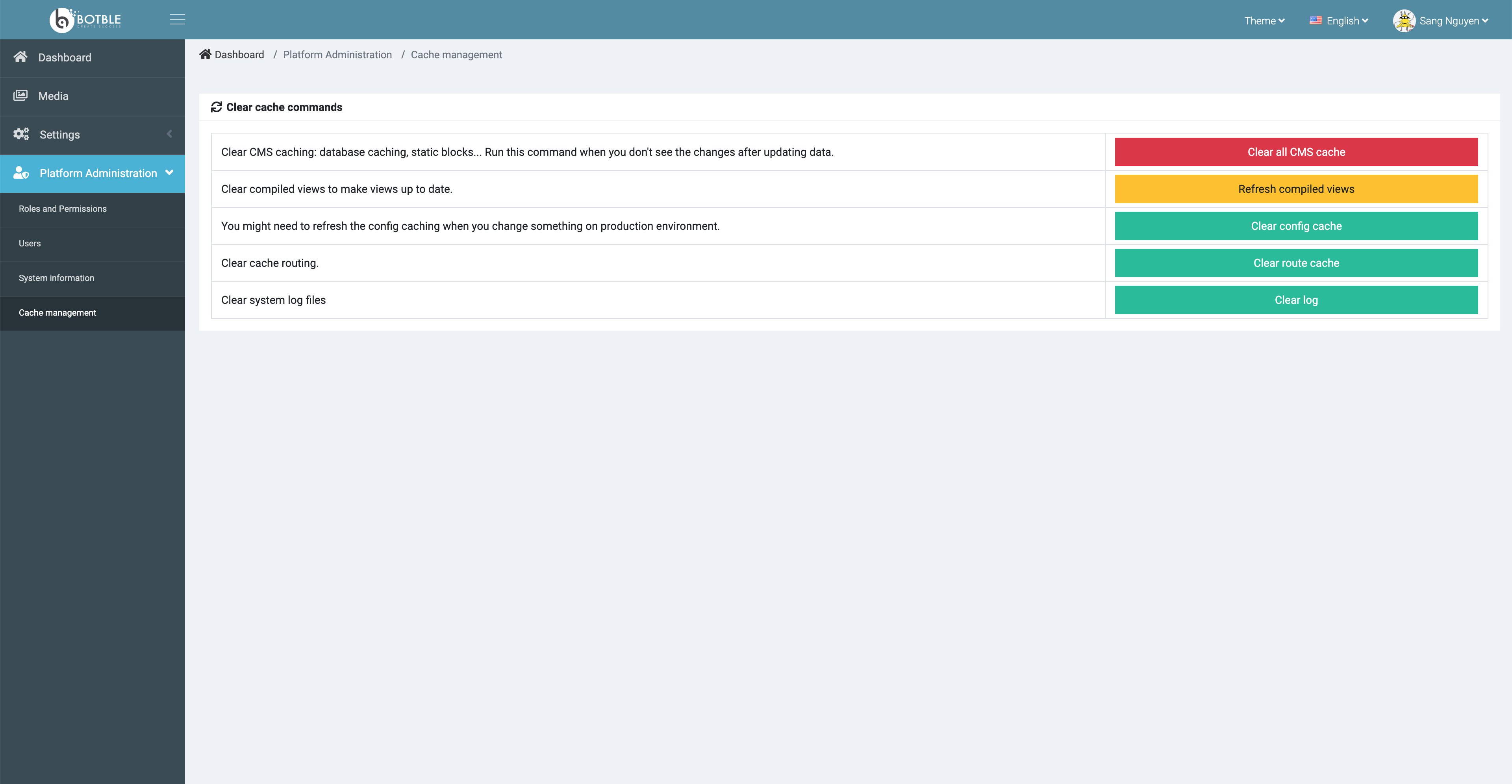This screenshot has height=784, width=1512.
Task: Click the Media images icon in sidebar
Action: tap(20, 95)
